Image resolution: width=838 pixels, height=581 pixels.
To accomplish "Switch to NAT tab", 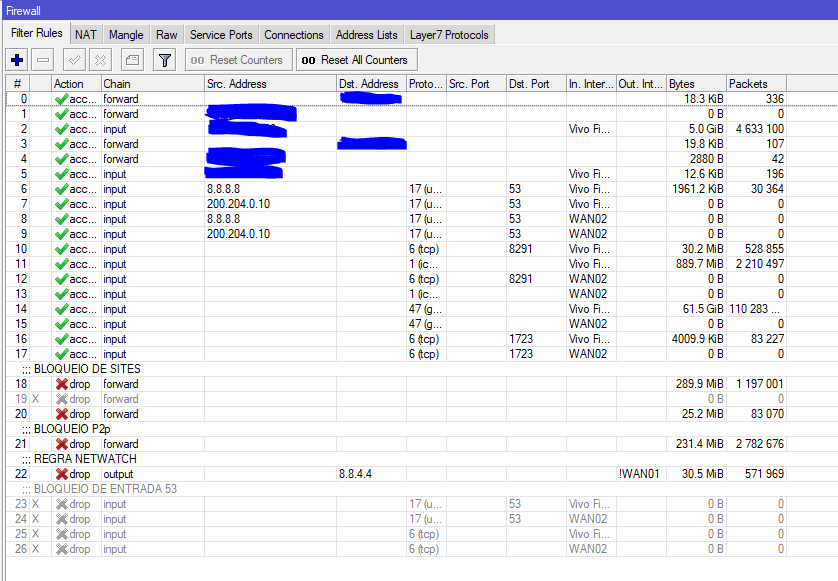I will click(86, 35).
